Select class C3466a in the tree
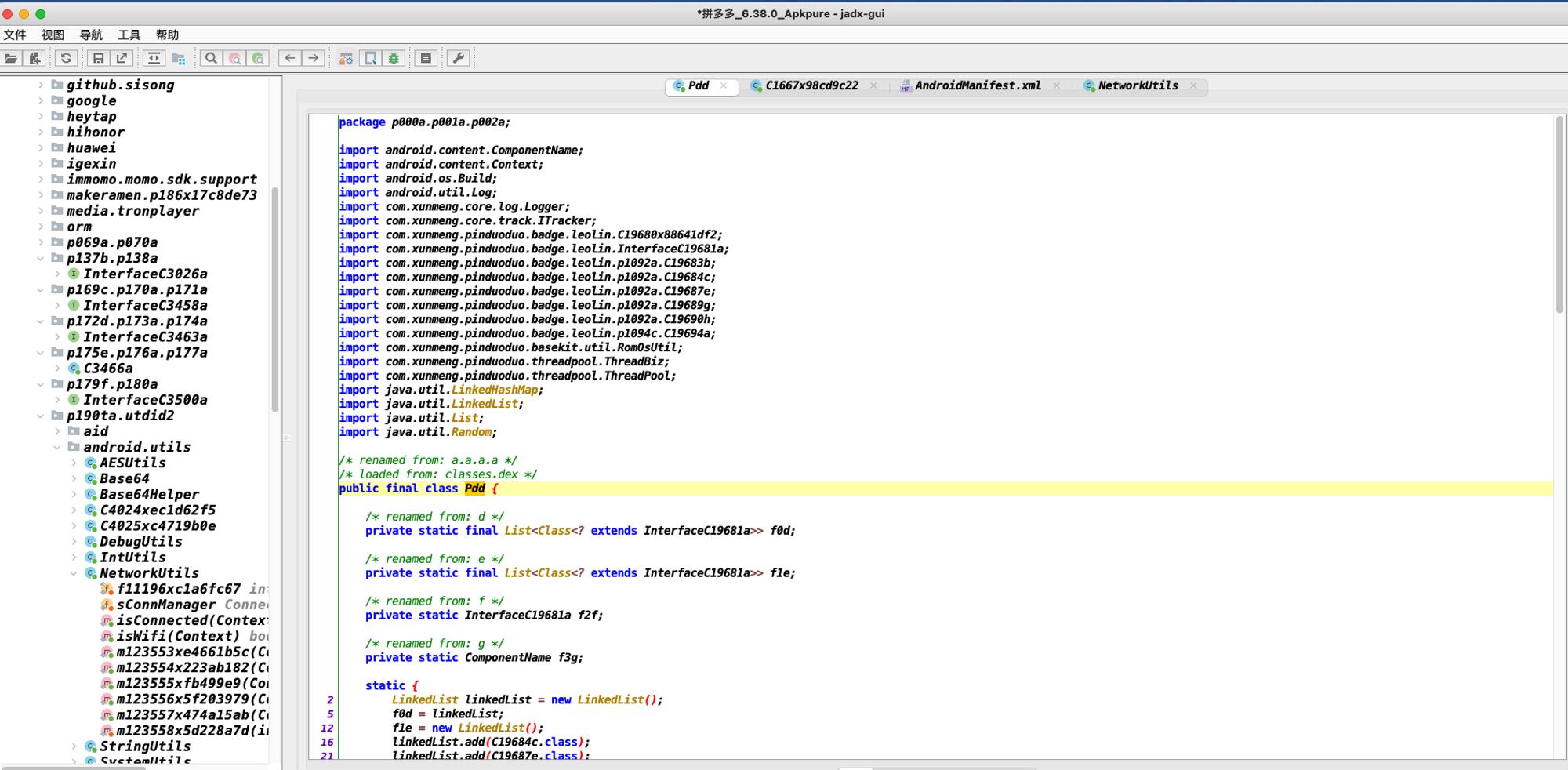Viewport: 1568px width, 770px height. (108, 369)
